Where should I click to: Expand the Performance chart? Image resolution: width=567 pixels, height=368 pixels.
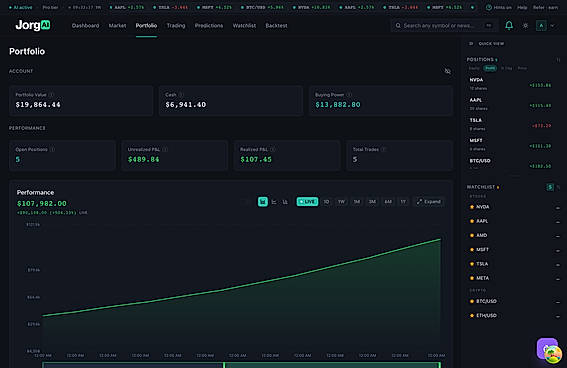(429, 202)
